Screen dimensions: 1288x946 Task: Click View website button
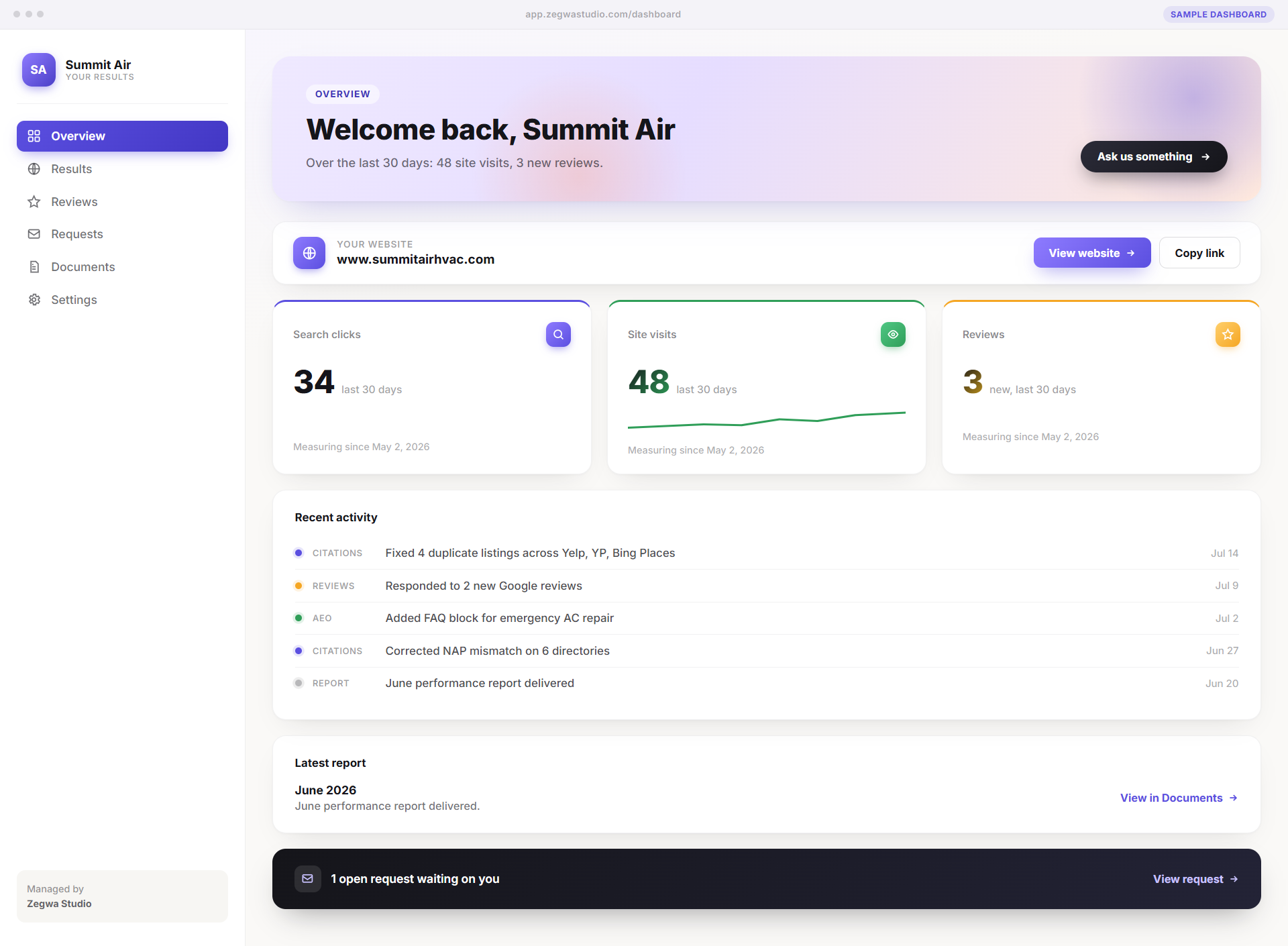(1092, 253)
